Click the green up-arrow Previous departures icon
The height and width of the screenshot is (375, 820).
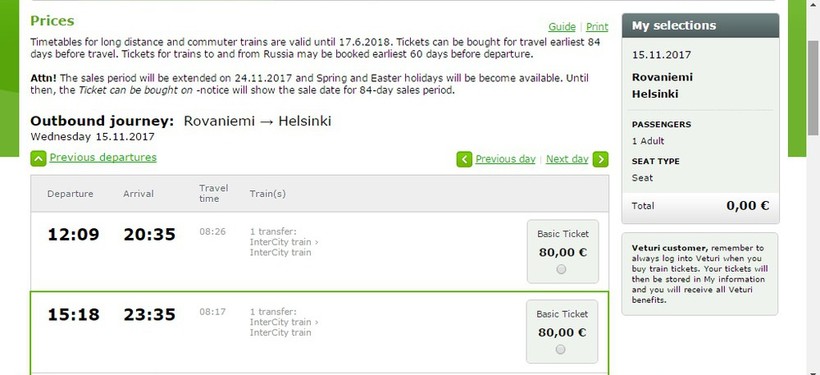pyautogui.click(x=39, y=158)
